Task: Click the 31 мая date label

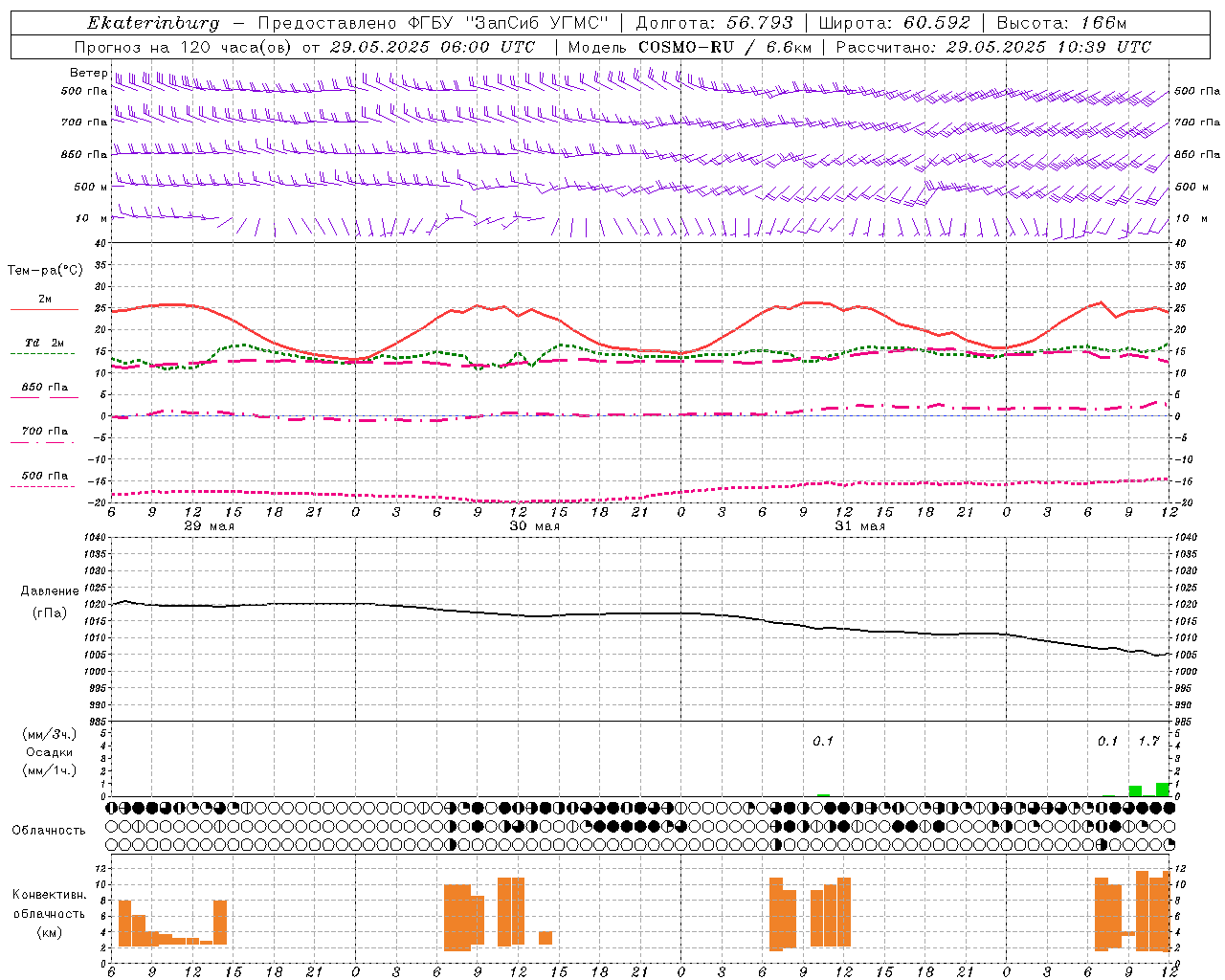Action: 859,526
